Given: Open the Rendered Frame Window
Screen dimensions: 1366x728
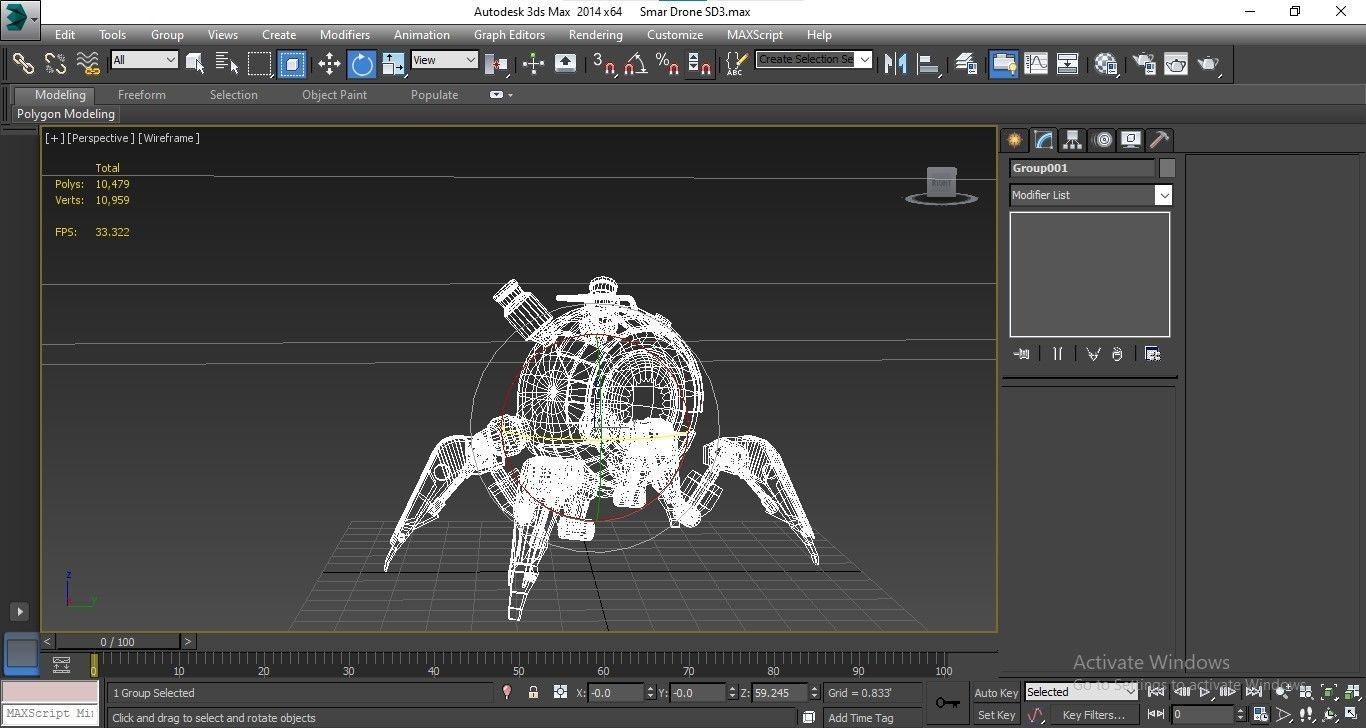Looking at the screenshot, I should pyautogui.click(x=1175, y=63).
